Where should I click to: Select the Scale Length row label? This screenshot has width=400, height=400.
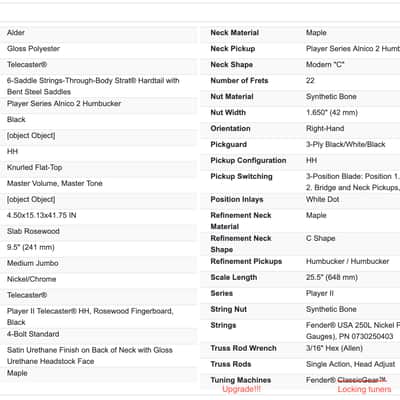234,277
